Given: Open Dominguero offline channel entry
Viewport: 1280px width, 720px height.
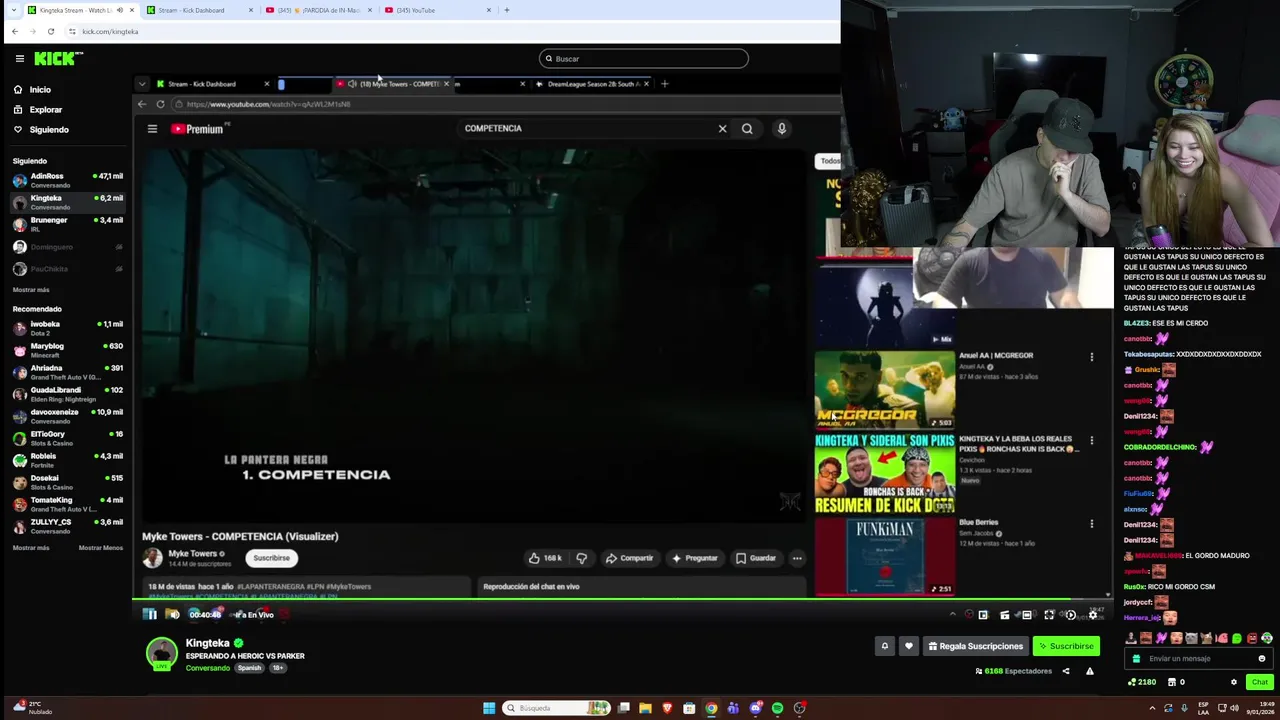Looking at the screenshot, I should coord(67,247).
